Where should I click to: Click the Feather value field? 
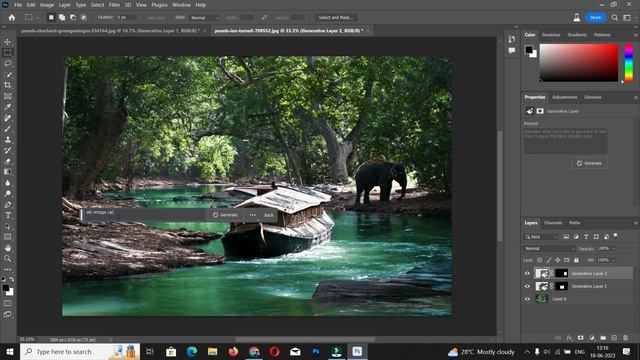click(x=126, y=18)
